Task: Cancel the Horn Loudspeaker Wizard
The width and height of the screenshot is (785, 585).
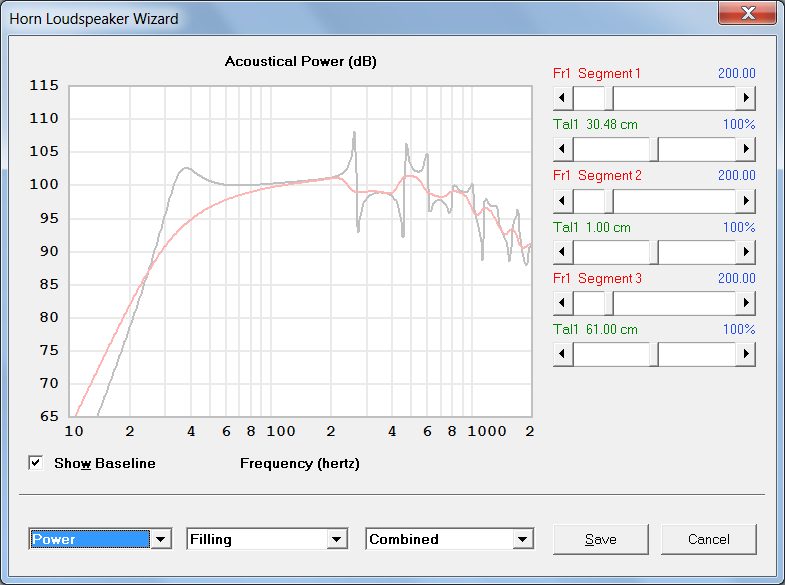Action: [x=709, y=539]
